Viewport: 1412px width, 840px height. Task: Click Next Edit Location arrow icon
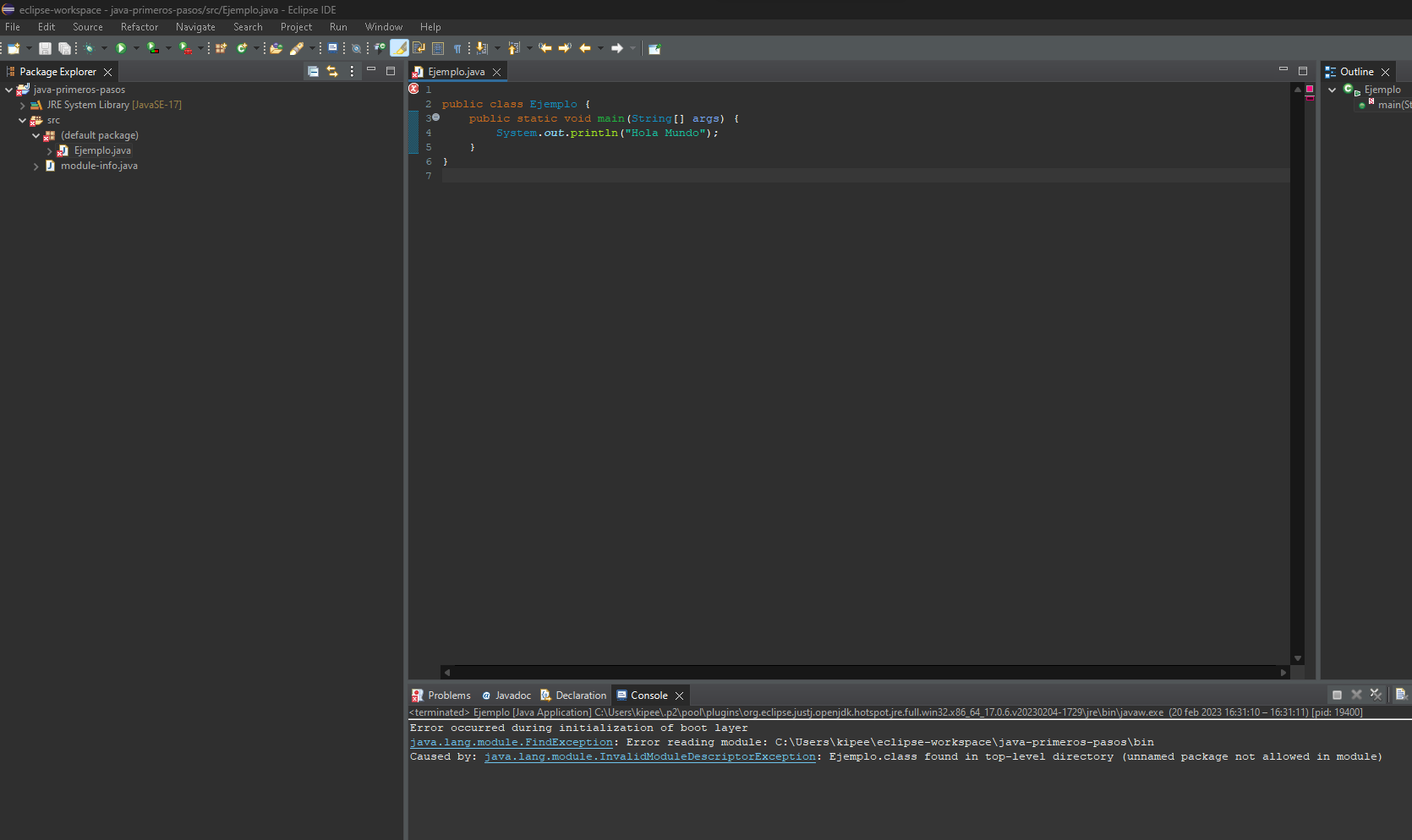[x=565, y=48]
